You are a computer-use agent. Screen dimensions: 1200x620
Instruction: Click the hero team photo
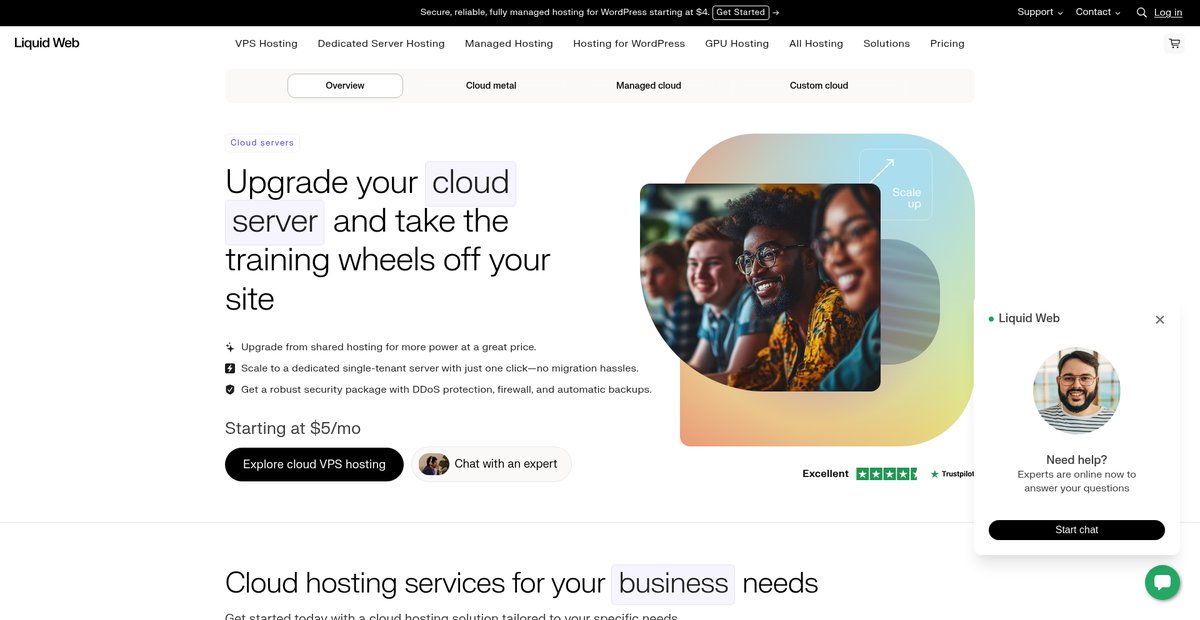[760, 287]
